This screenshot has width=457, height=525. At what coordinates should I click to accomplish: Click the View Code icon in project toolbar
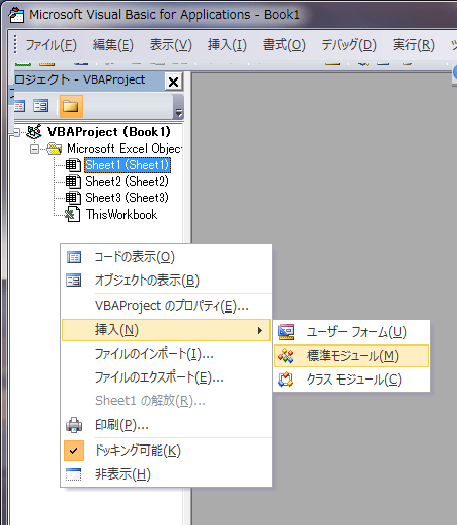[x=19, y=106]
